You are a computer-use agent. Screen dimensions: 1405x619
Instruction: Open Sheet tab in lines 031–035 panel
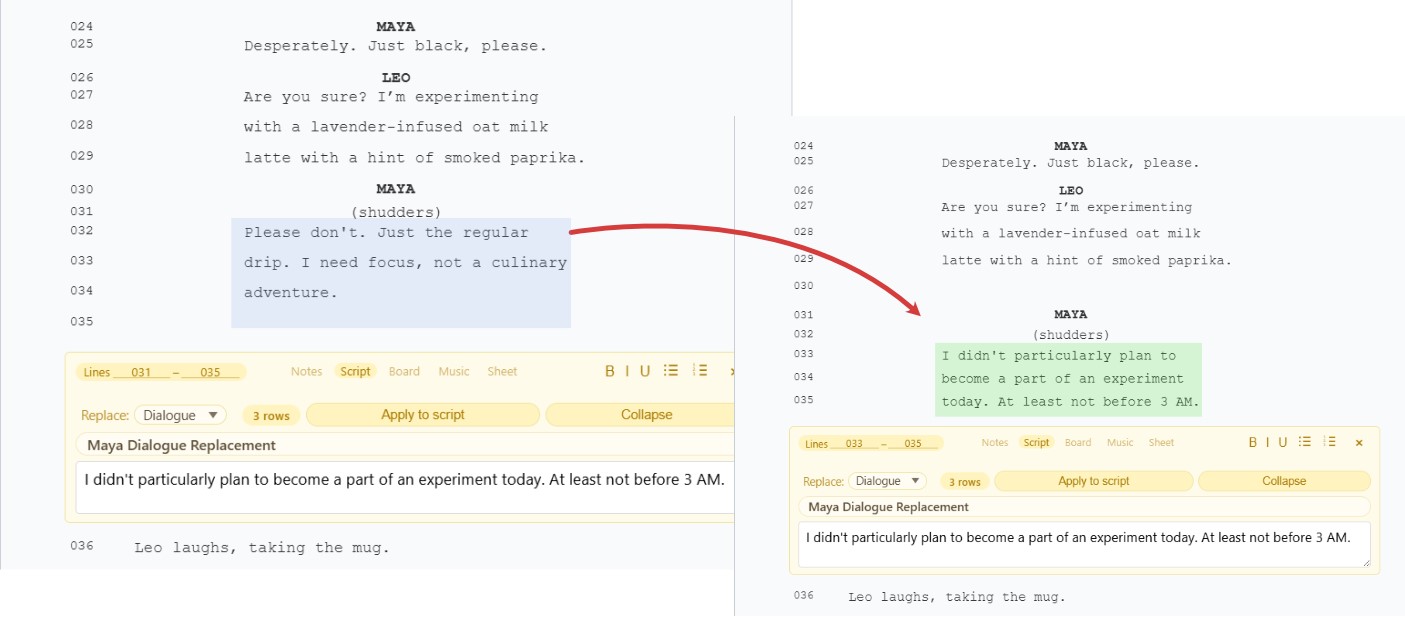[502, 371]
